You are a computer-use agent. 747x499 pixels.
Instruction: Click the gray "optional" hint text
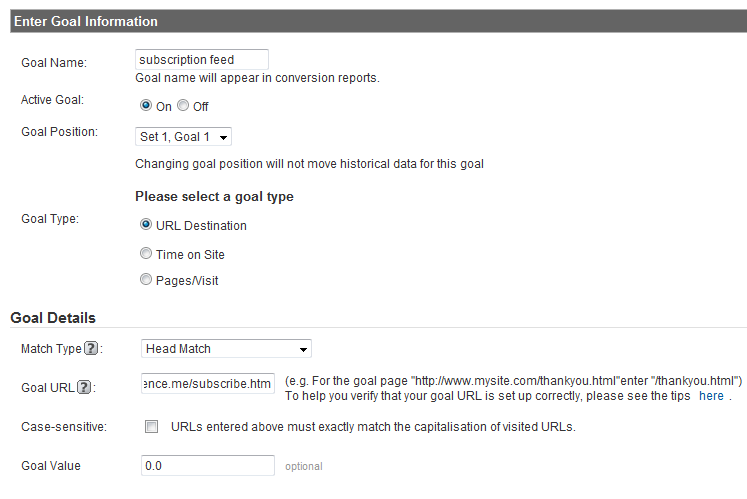click(x=303, y=466)
